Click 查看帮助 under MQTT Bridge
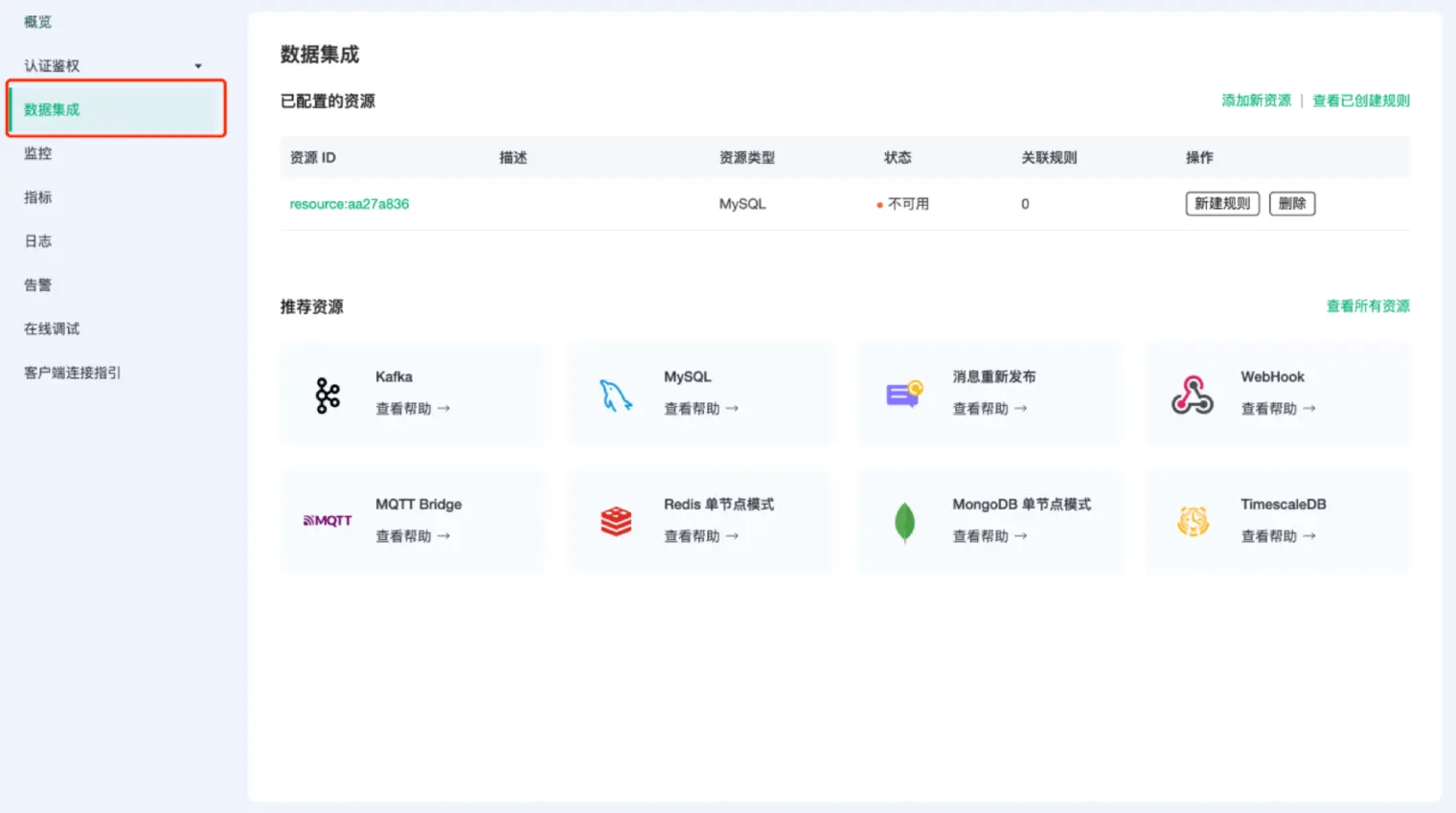 (413, 536)
